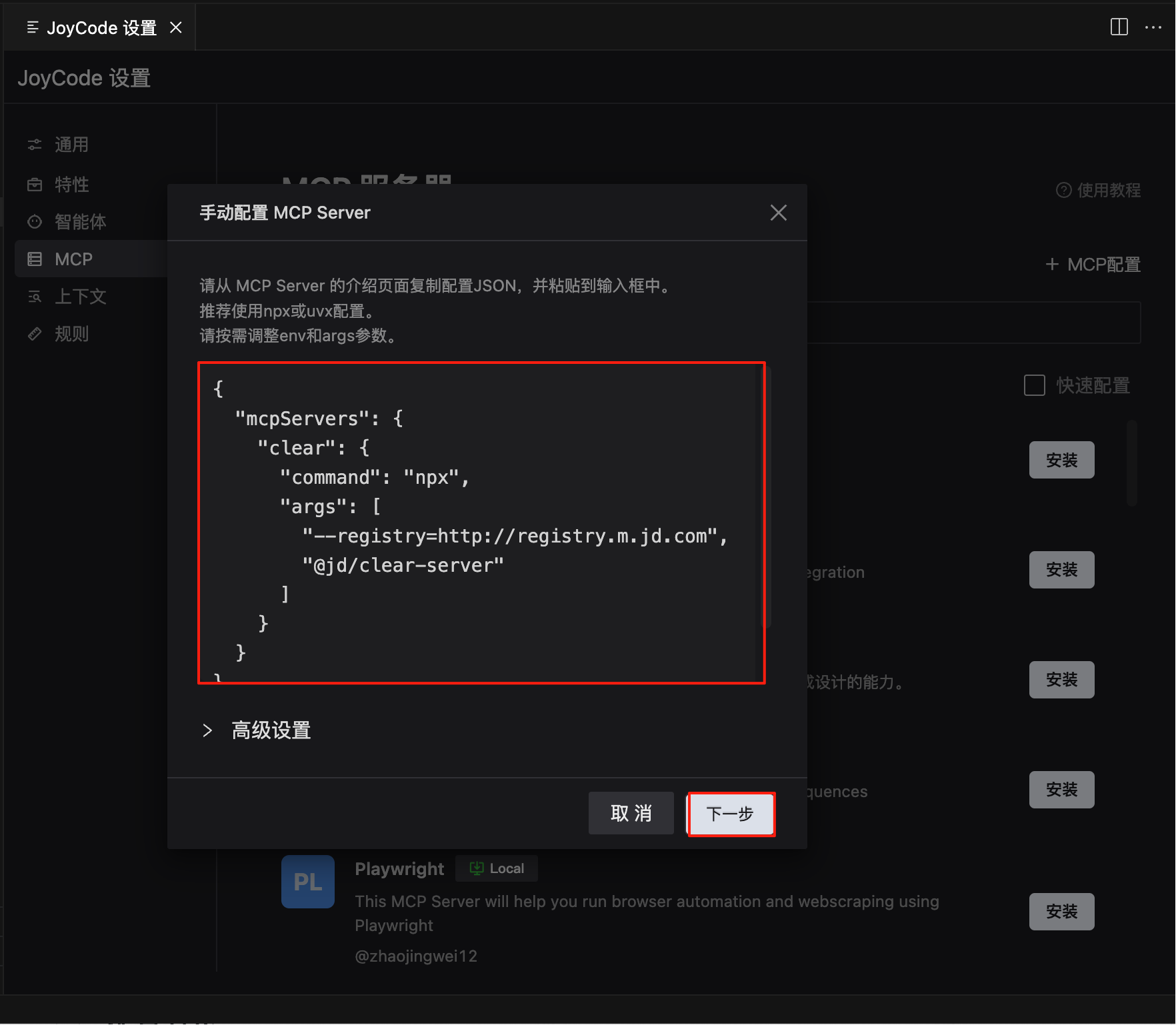Screen dimensions: 1176x1025
Task: Close the JoyCode 设置 tab
Action: (176, 27)
